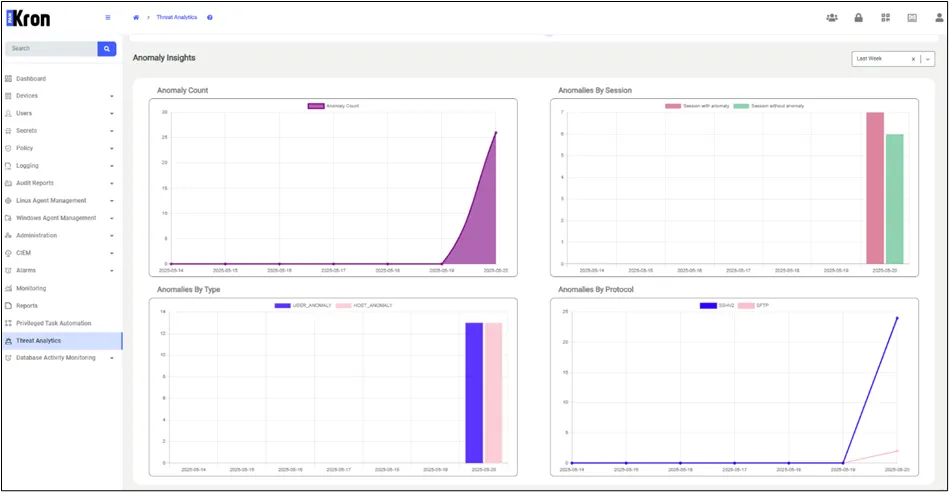Expand the Logging menu arrow
Viewport: 949px width, 492px height.
click(112, 166)
